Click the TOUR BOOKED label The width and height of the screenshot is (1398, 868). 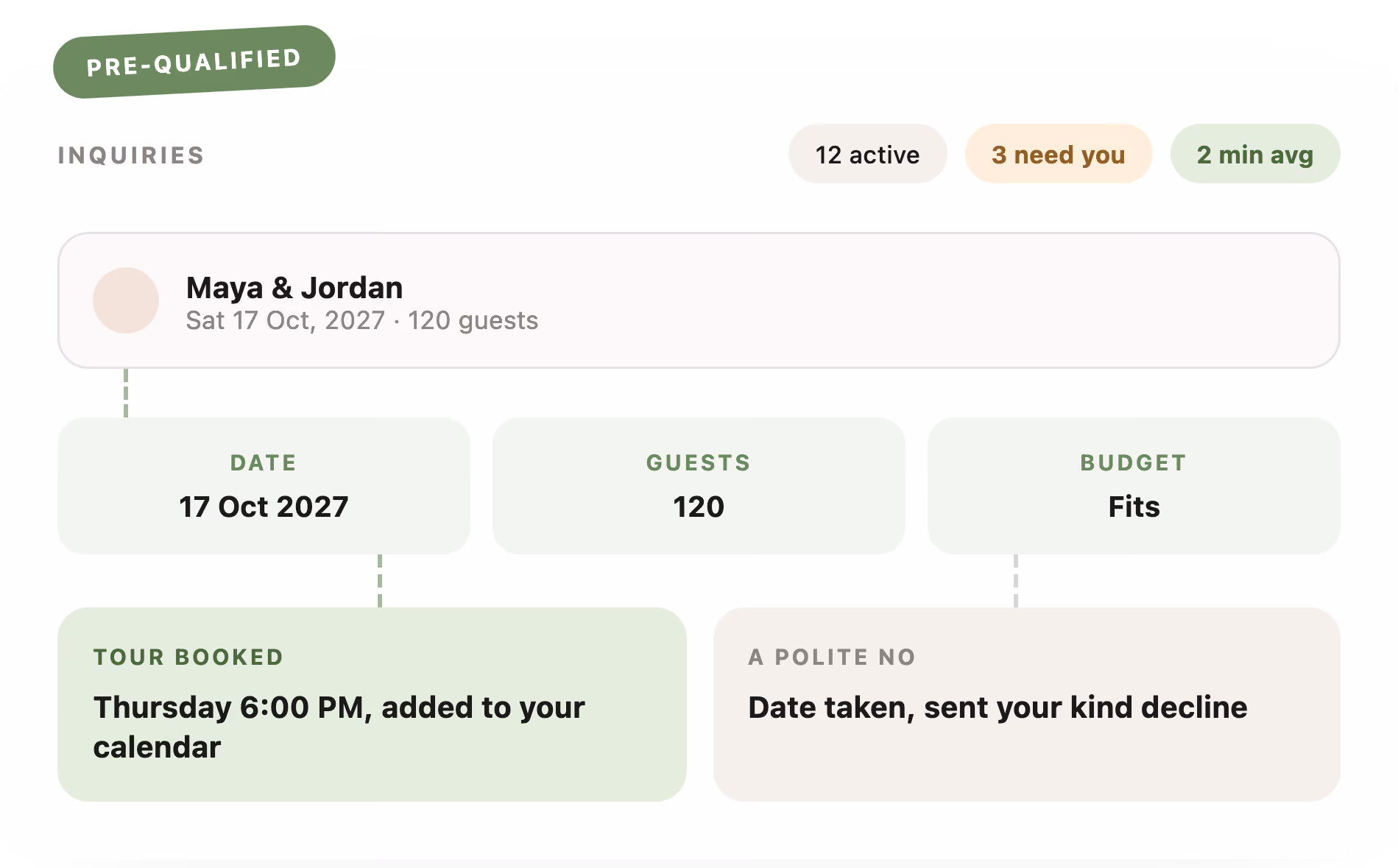coord(188,657)
